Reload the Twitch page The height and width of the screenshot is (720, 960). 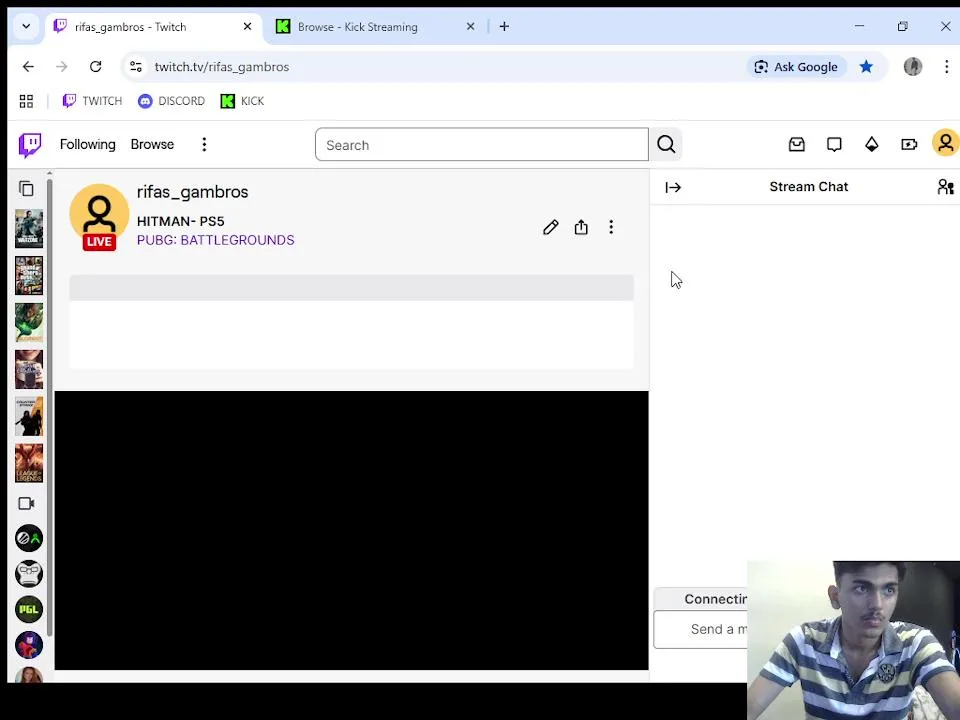[x=96, y=67]
